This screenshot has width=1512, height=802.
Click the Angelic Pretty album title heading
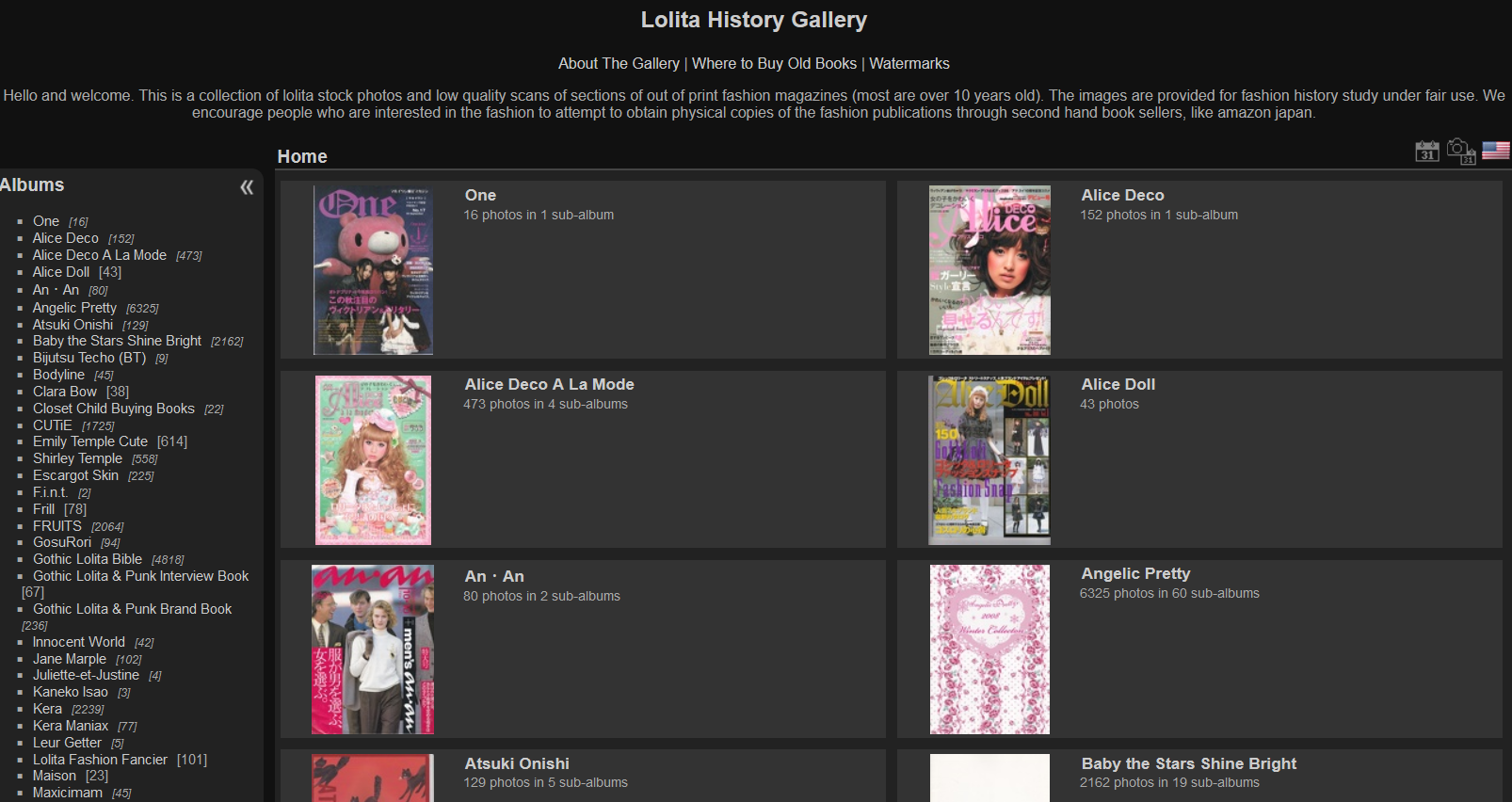tap(1135, 574)
